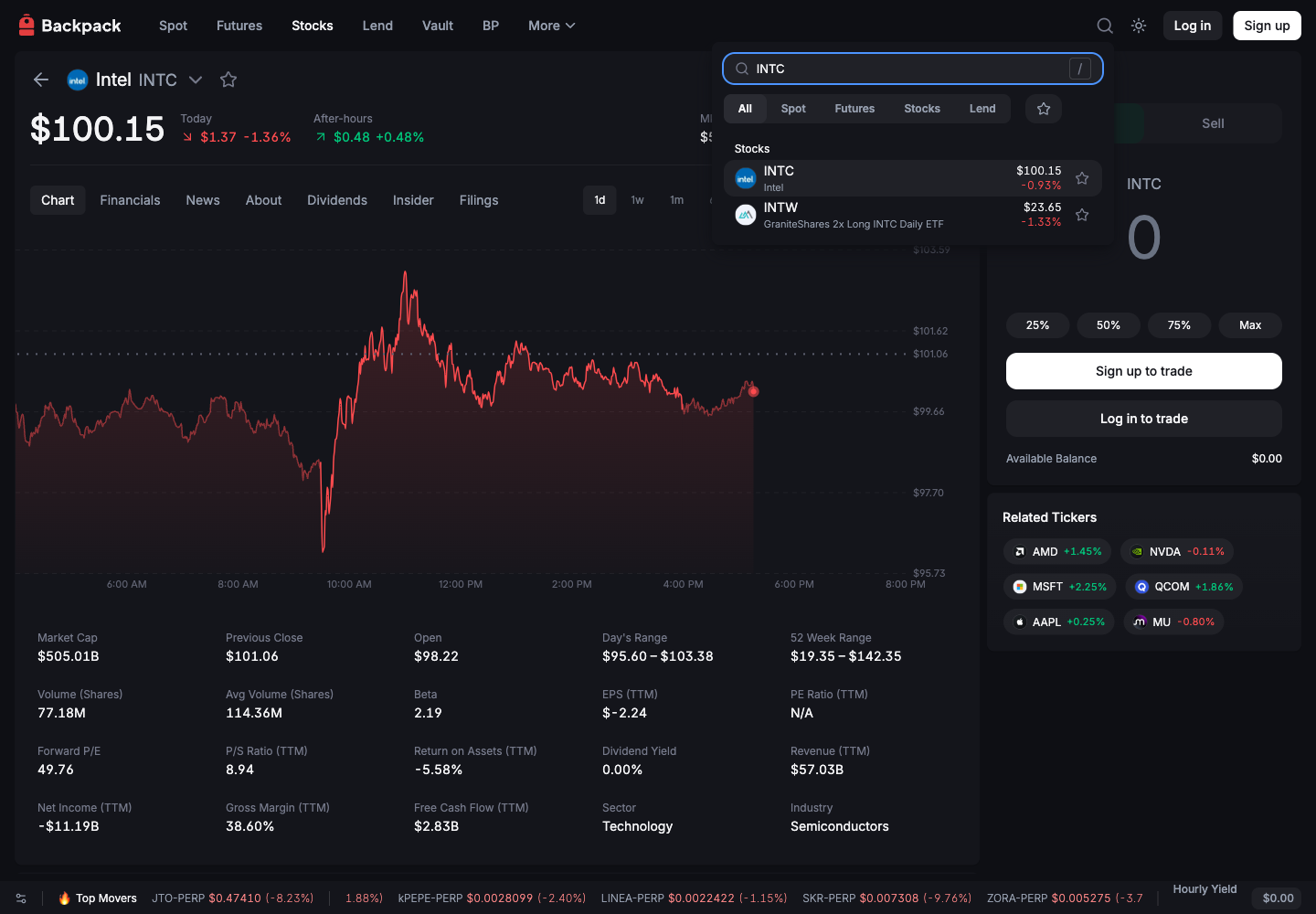Filter search results by Stocks
Viewport: 1316px width, 914px height.
point(922,109)
